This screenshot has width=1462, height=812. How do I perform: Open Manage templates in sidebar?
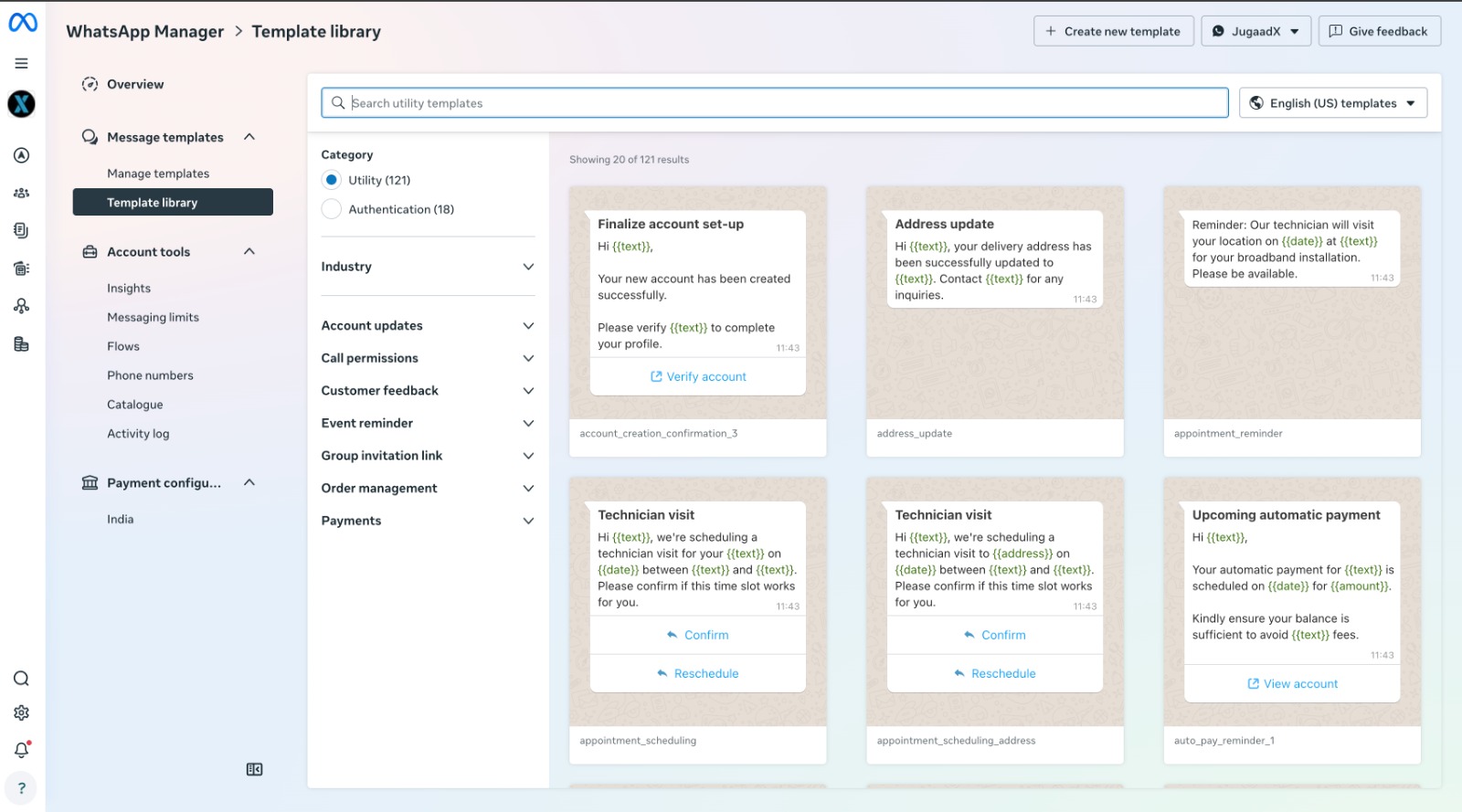pyautogui.click(x=158, y=174)
